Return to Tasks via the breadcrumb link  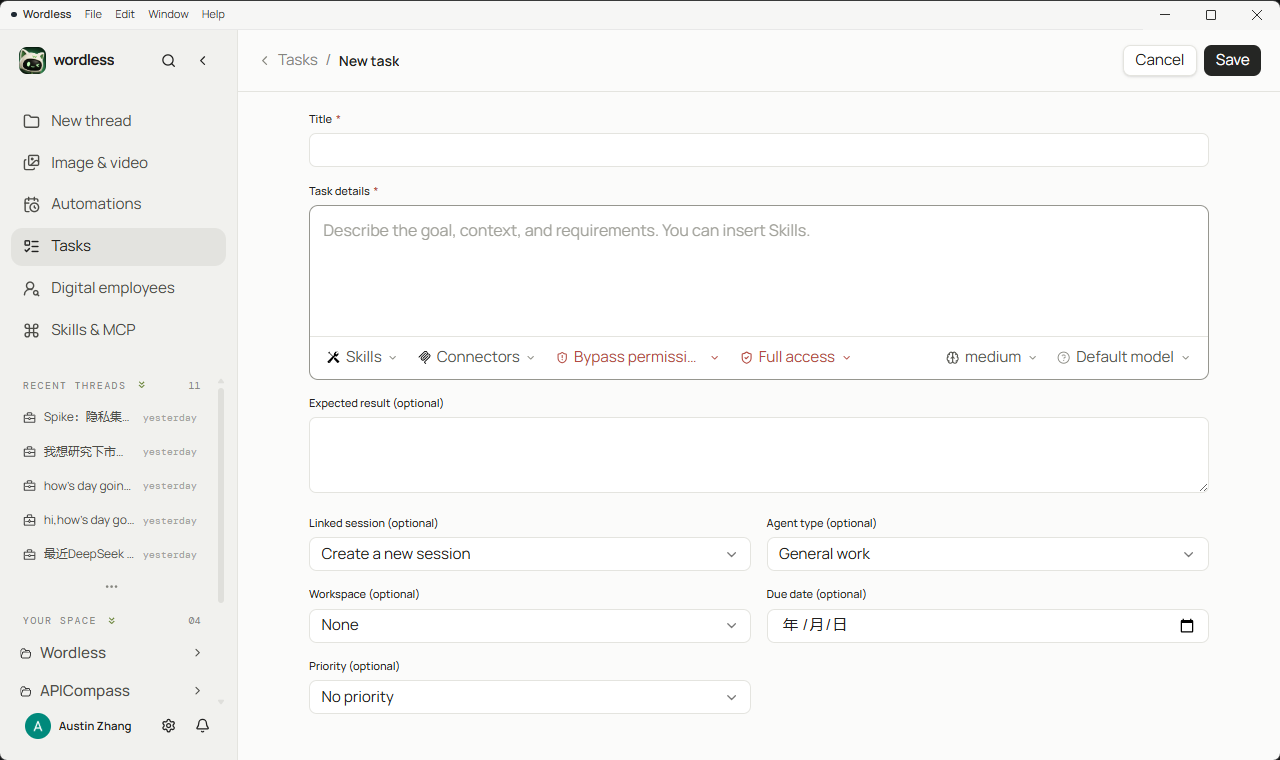tap(298, 60)
